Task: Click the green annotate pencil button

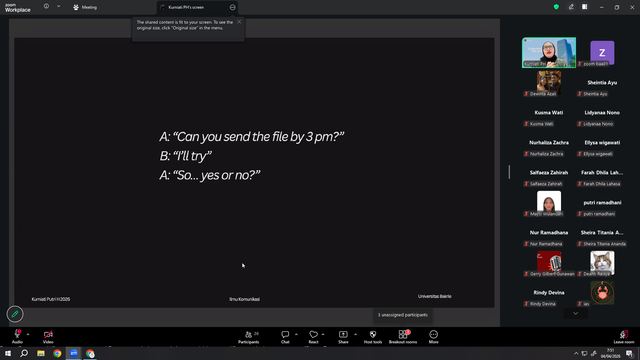Action: point(15,314)
